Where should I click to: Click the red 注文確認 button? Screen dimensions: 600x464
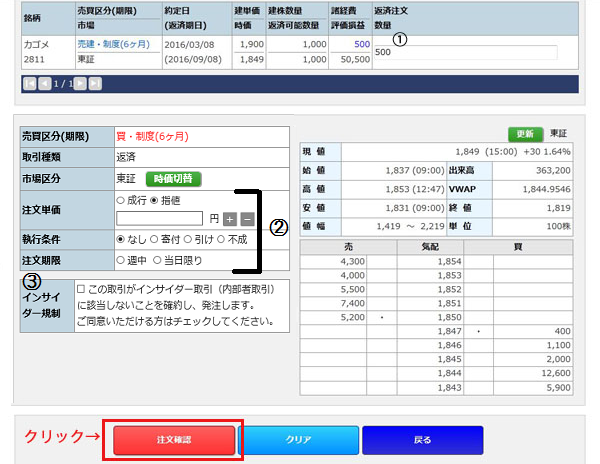click(x=174, y=440)
